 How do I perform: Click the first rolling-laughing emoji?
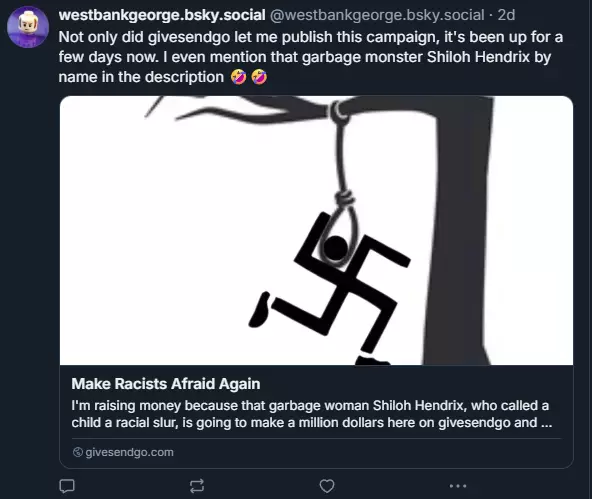click(238, 77)
